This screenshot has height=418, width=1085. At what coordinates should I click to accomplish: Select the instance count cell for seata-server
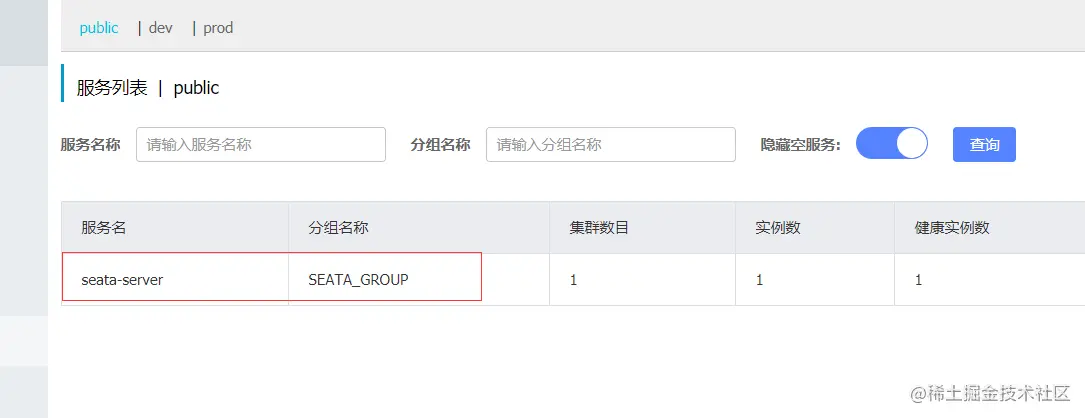coord(760,280)
